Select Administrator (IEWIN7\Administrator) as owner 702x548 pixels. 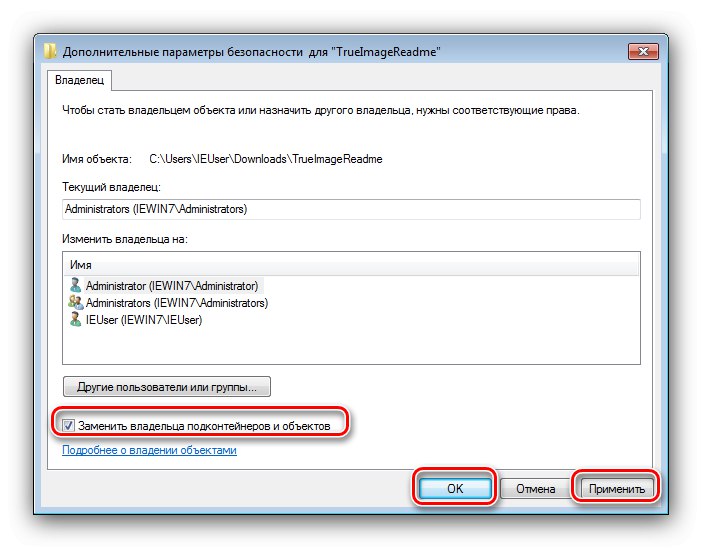pyautogui.click(x=172, y=286)
